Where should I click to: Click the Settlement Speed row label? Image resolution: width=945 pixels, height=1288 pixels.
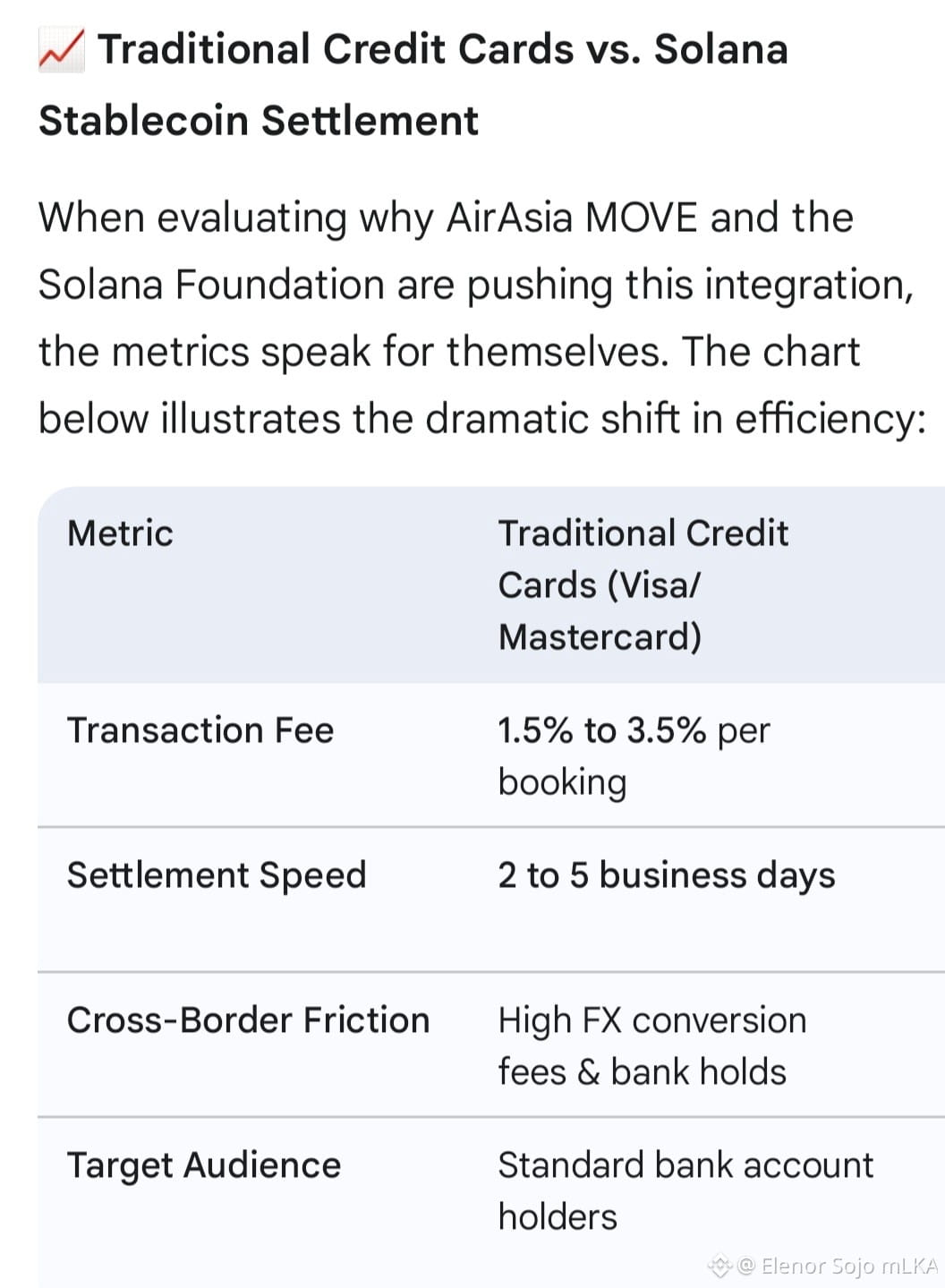[217, 875]
